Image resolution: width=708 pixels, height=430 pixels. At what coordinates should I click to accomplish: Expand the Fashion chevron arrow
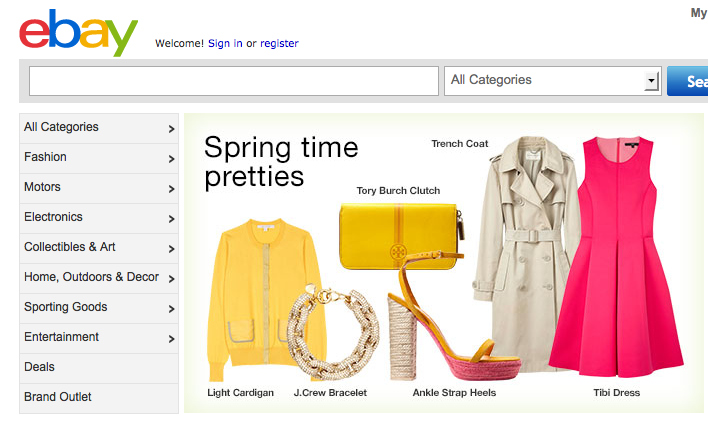coord(171,159)
